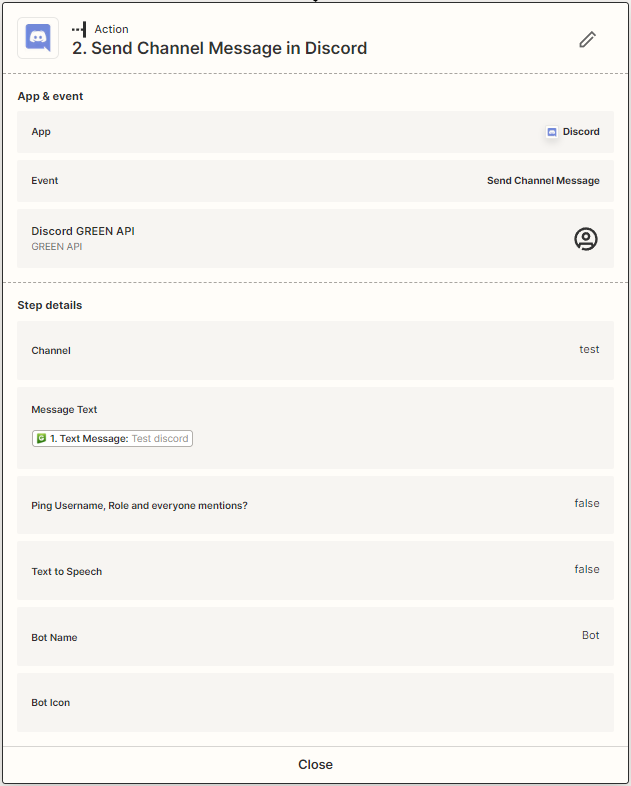
Task: Click the Bot Name field
Action: pyautogui.click(x=315, y=637)
